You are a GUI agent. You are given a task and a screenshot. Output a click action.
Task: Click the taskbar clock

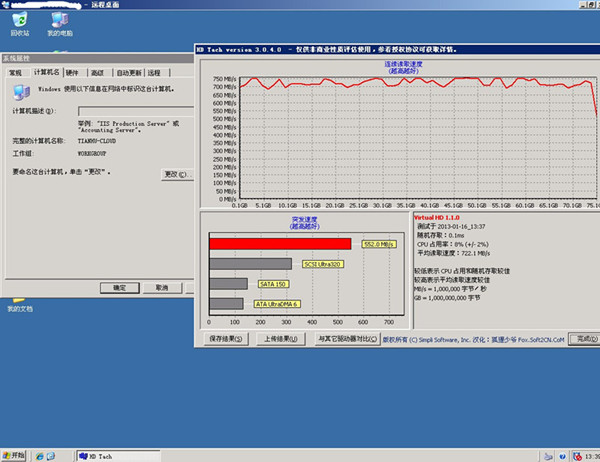592,456
